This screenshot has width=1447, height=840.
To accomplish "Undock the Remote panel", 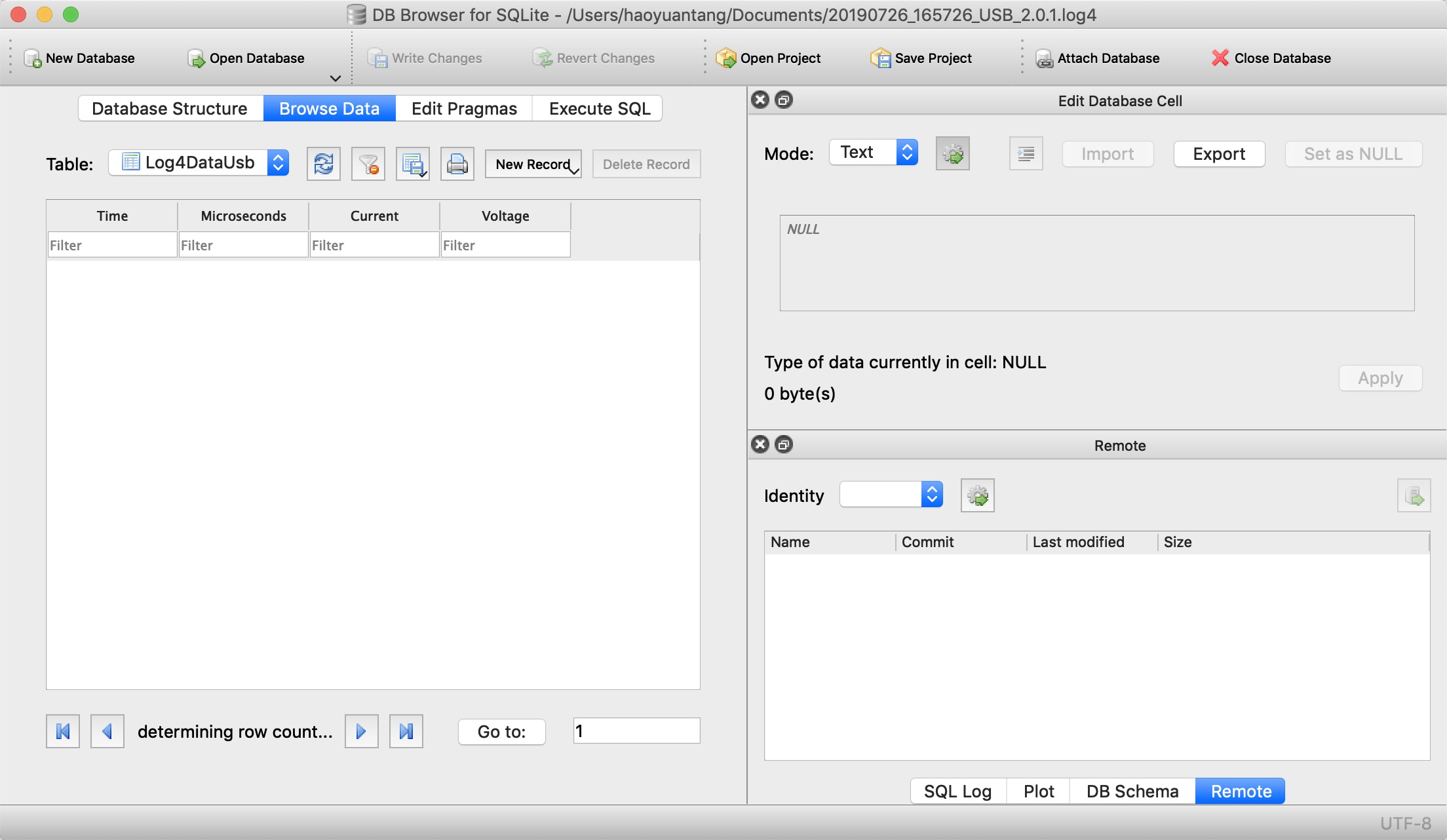I will tap(783, 444).
